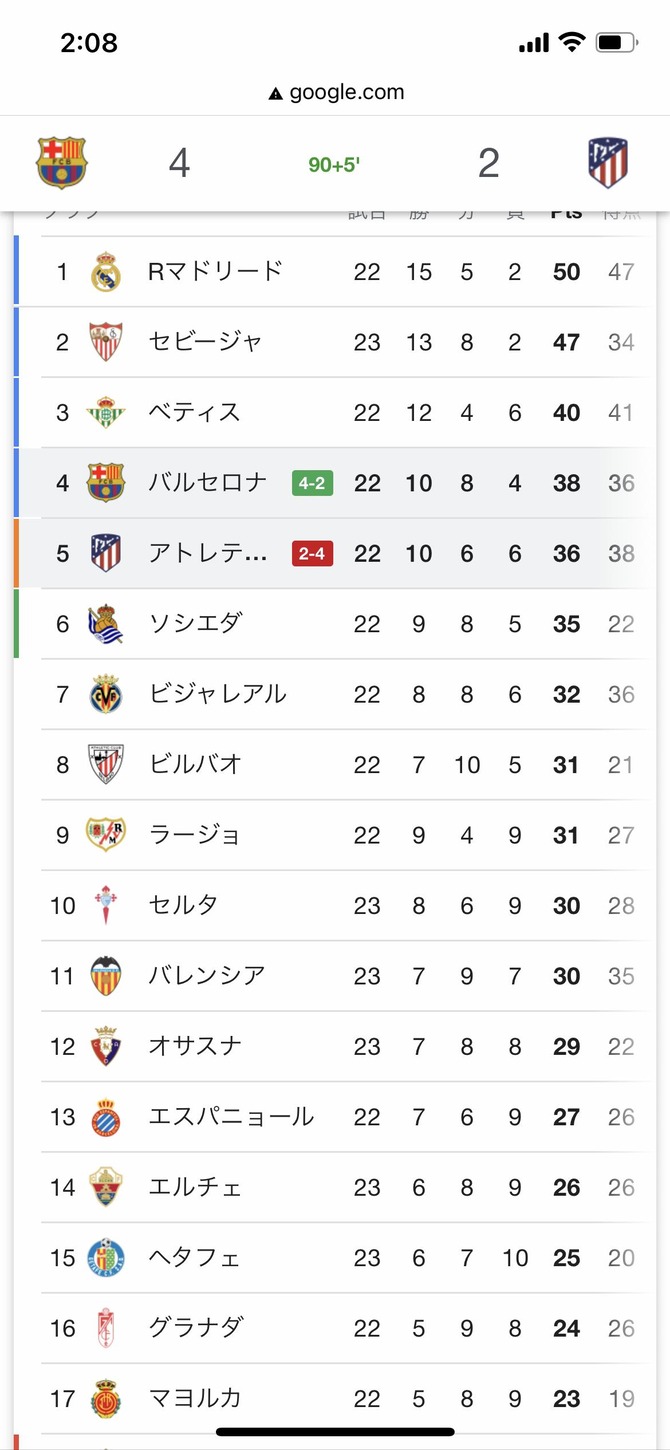
Task: Click the Real Madrid crest icon
Action: 106,272
